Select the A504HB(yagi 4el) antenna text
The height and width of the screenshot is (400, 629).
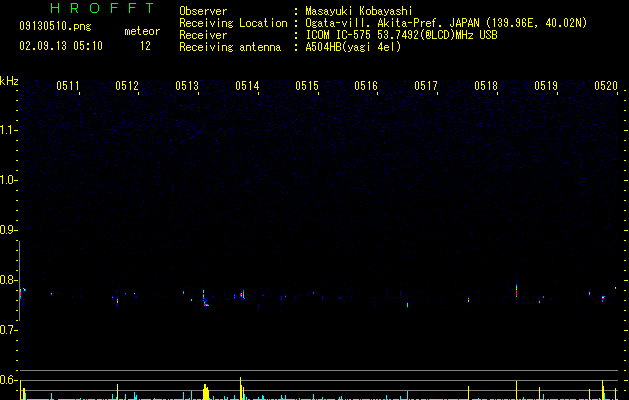[353, 47]
